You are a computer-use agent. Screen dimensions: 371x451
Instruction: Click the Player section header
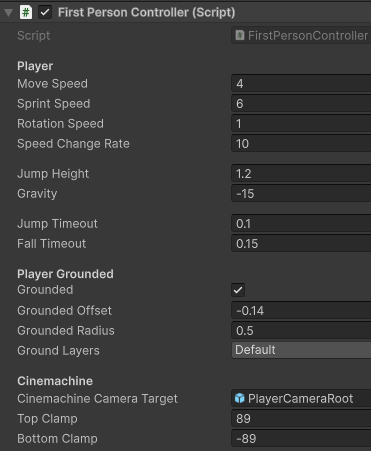tap(35, 66)
